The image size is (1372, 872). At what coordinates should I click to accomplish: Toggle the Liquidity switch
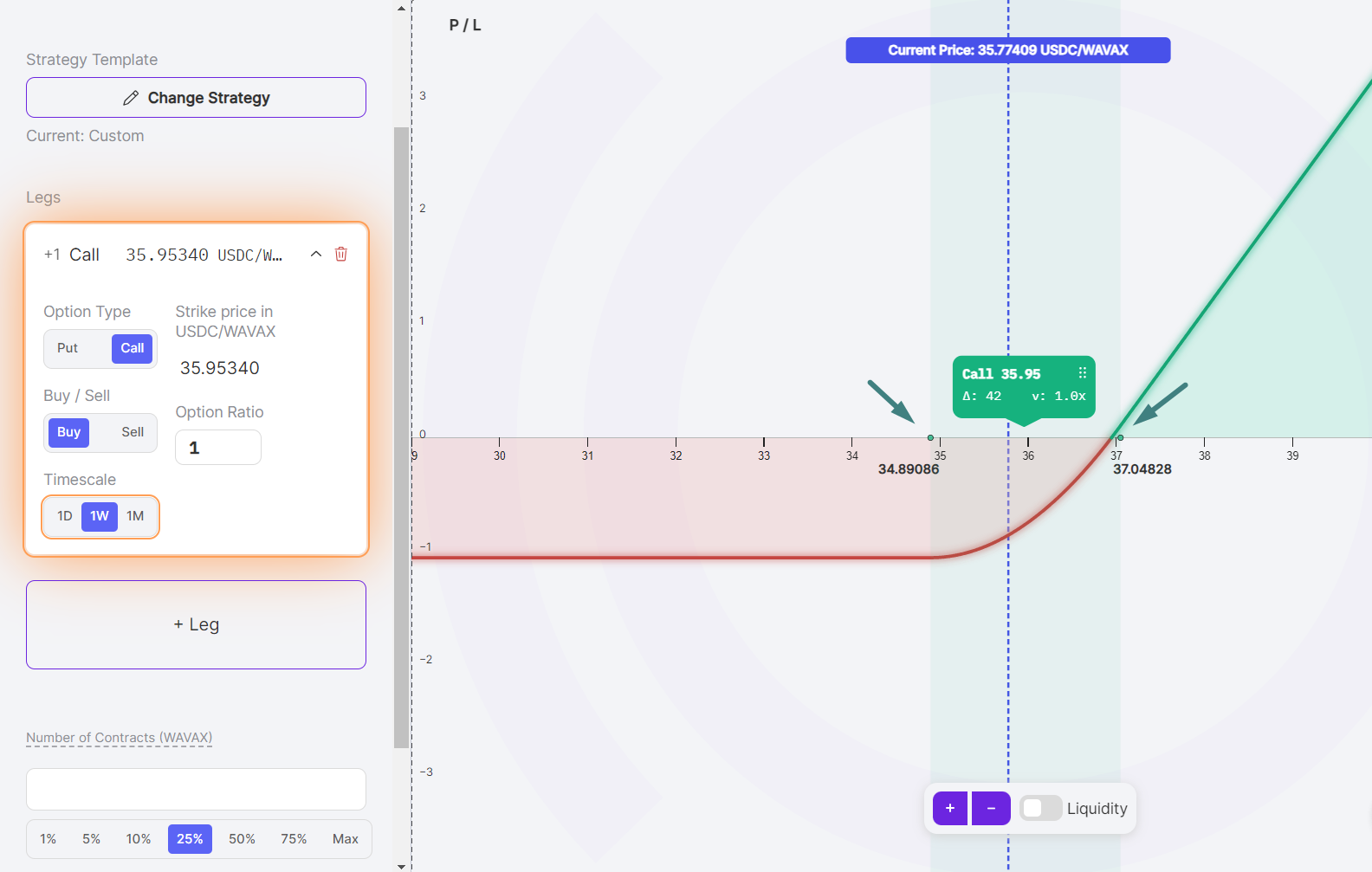[x=1040, y=808]
